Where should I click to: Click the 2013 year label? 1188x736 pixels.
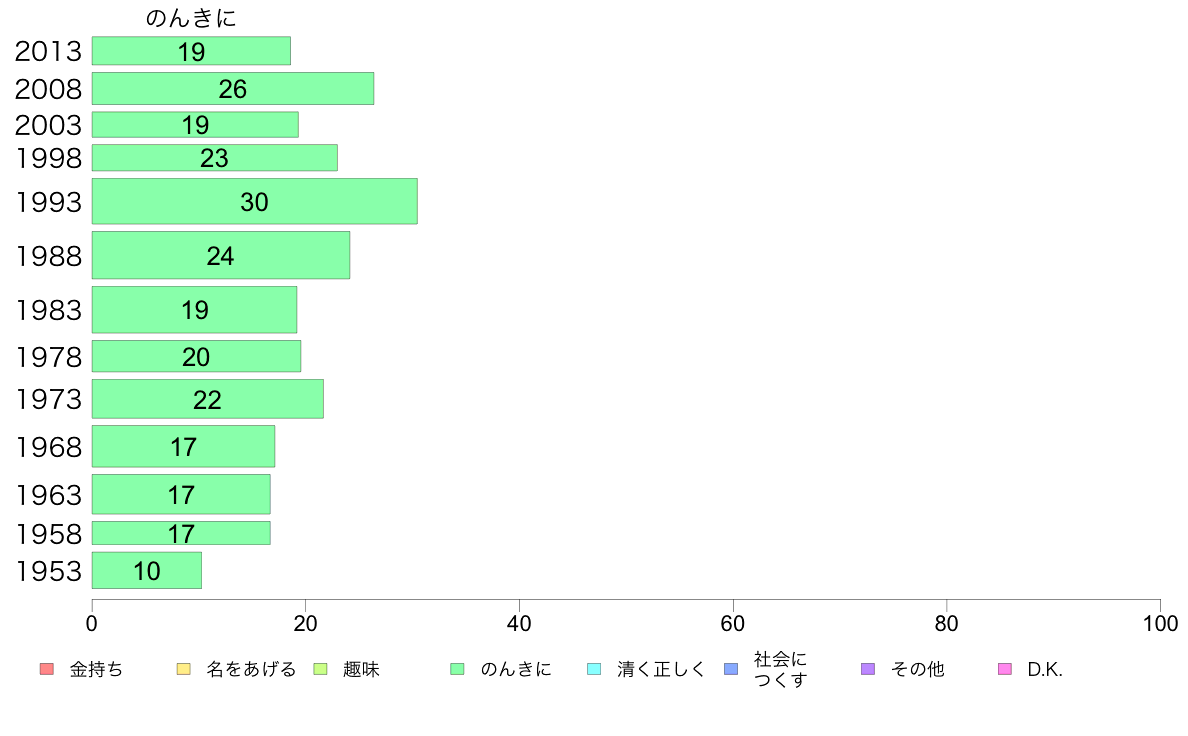tap(48, 52)
